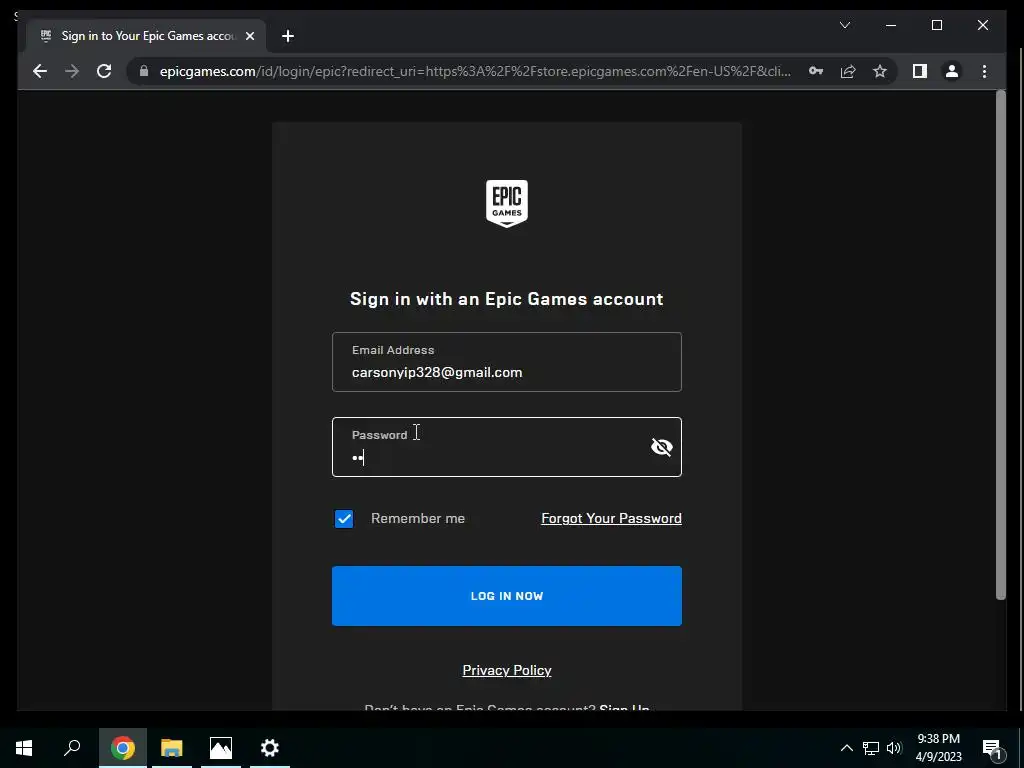
Task: Open Chrome's three-dot menu
Action: pos(984,71)
